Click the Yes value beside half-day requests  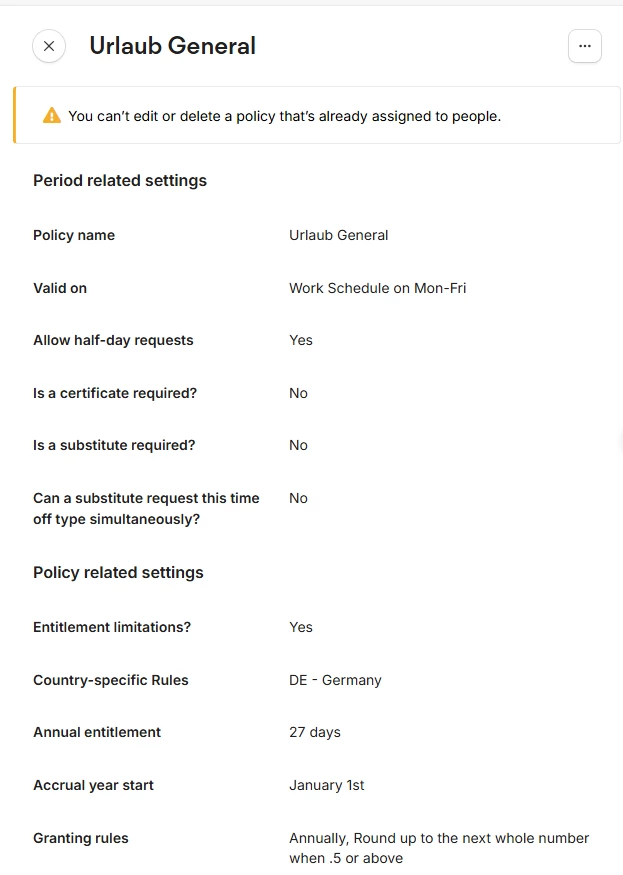tap(301, 340)
